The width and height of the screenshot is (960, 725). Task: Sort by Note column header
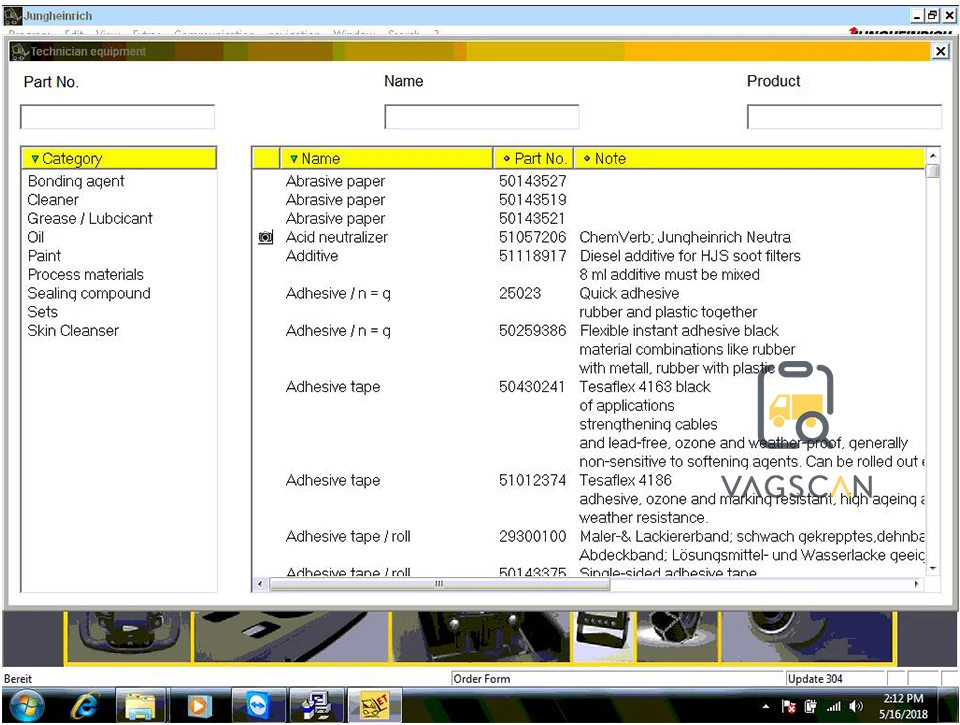point(749,159)
